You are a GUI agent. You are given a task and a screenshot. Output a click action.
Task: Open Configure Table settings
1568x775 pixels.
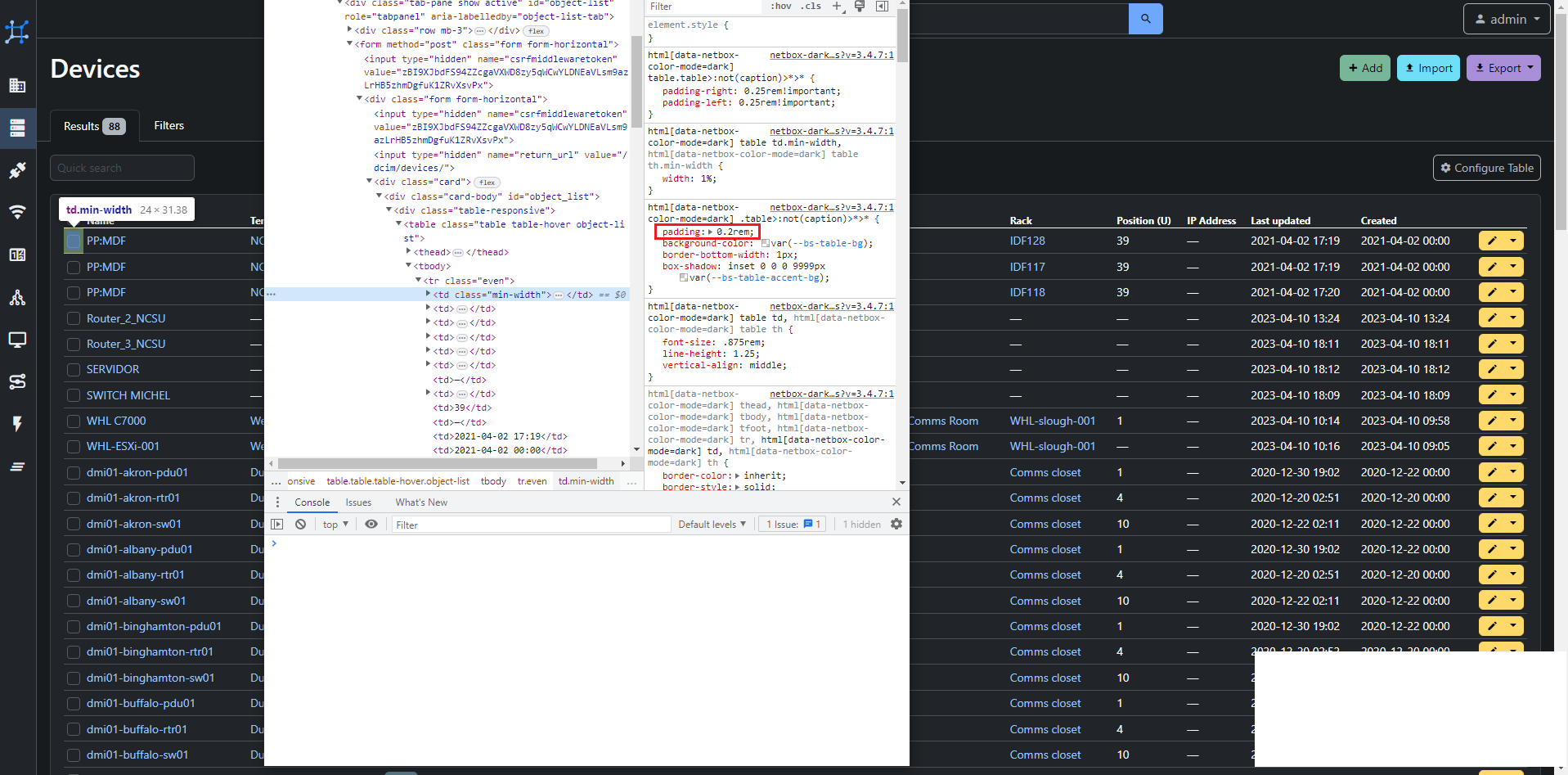(1486, 168)
